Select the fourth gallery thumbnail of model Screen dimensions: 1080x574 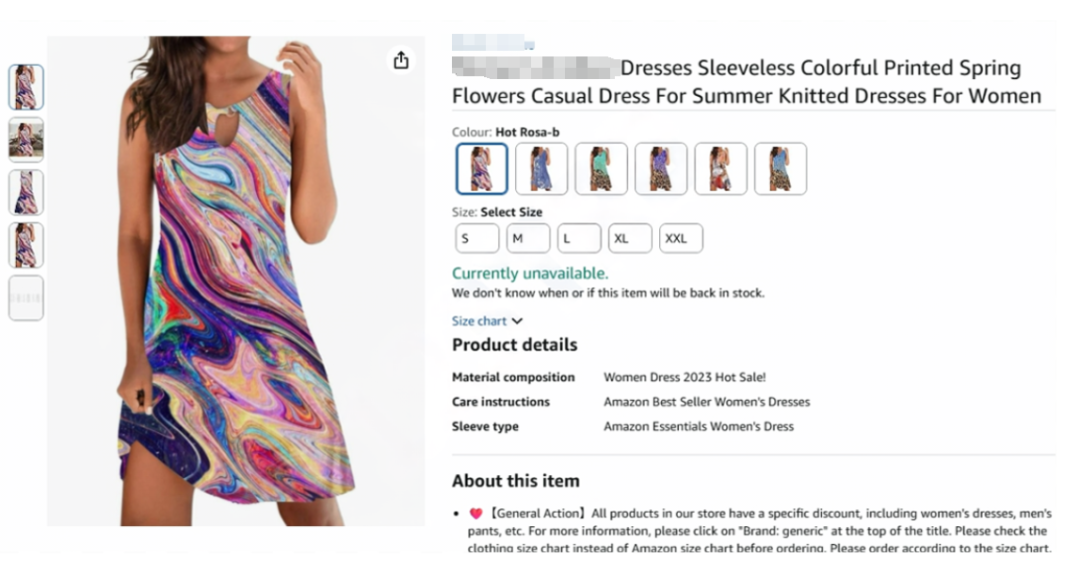tap(26, 245)
